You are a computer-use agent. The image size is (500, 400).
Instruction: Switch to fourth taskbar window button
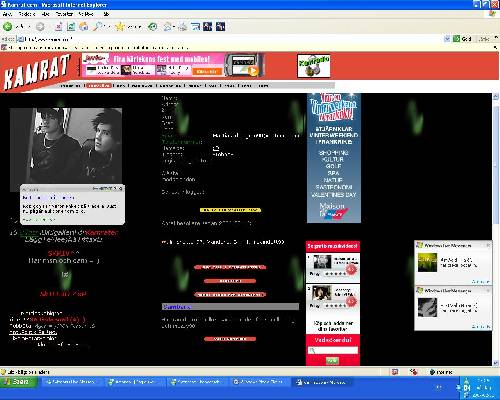[x=261, y=382]
